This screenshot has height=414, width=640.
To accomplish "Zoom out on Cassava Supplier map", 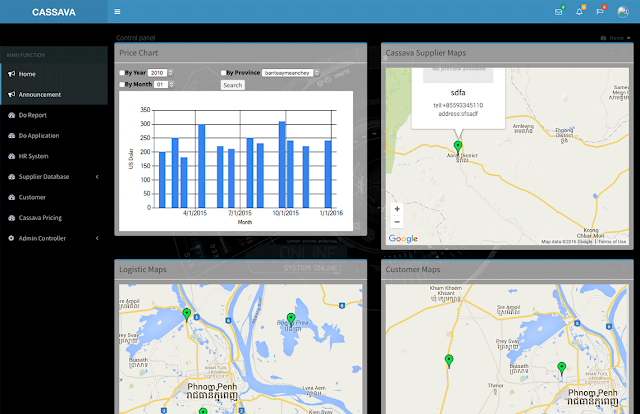I will pos(397,222).
